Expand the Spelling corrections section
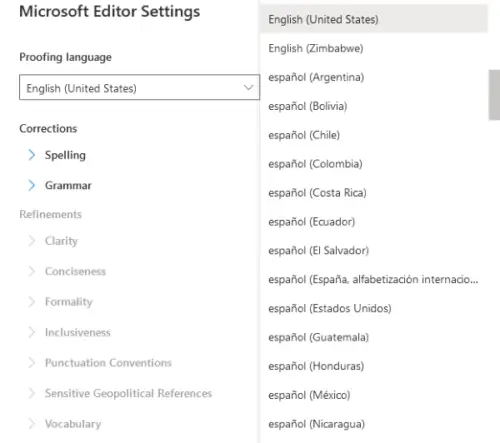This screenshot has height=443, width=500. pos(32,155)
